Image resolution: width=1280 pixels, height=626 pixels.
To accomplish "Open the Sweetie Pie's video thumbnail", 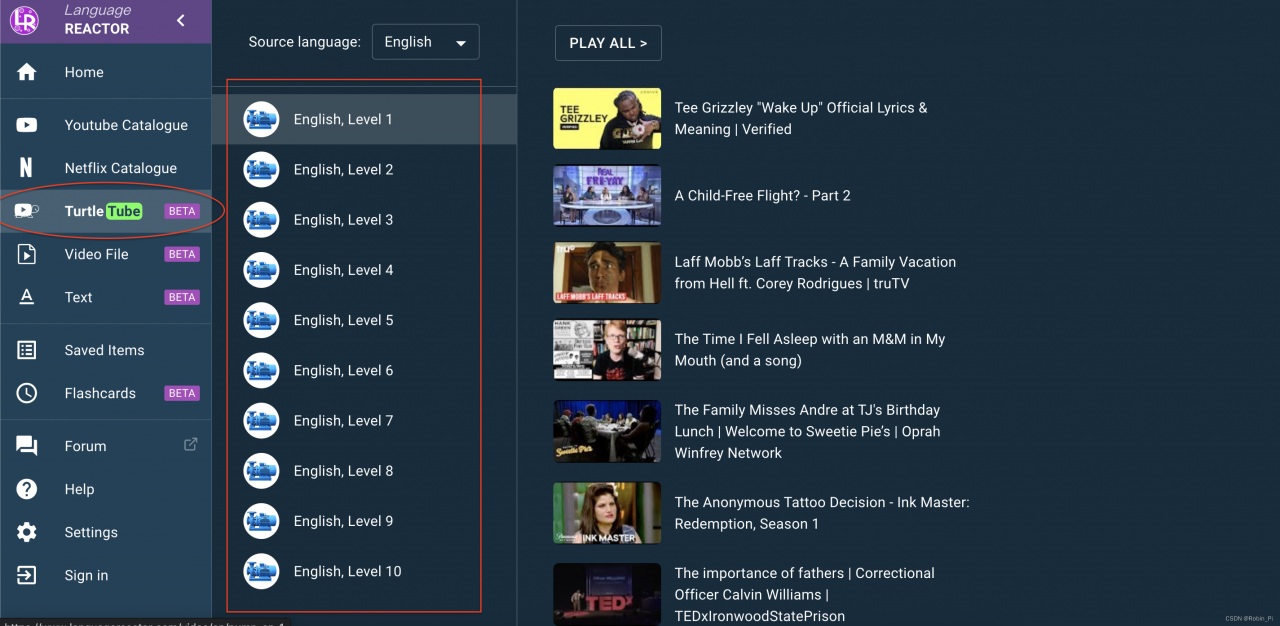I will (607, 431).
